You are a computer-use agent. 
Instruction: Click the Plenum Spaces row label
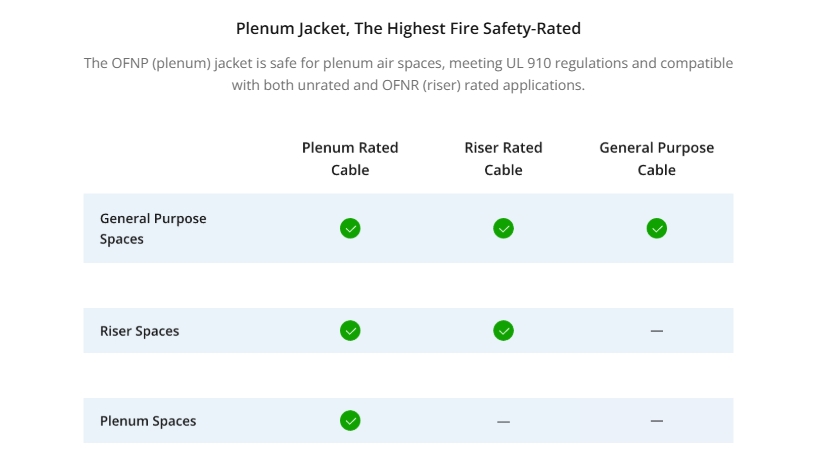148,421
